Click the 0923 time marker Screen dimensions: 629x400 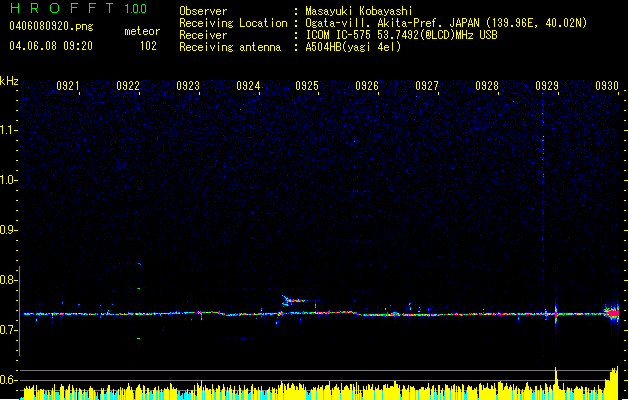click(x=188, y=85)
